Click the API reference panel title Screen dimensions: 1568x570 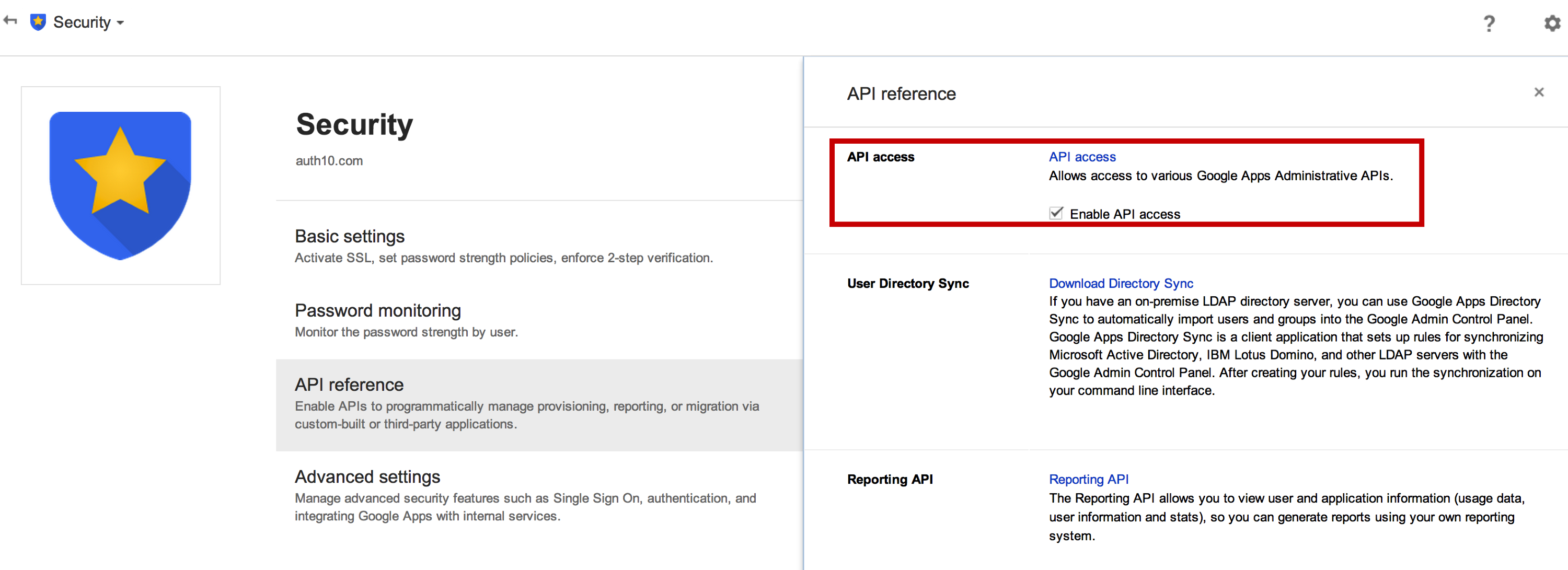pyautogui.click(x=901, y=94)
